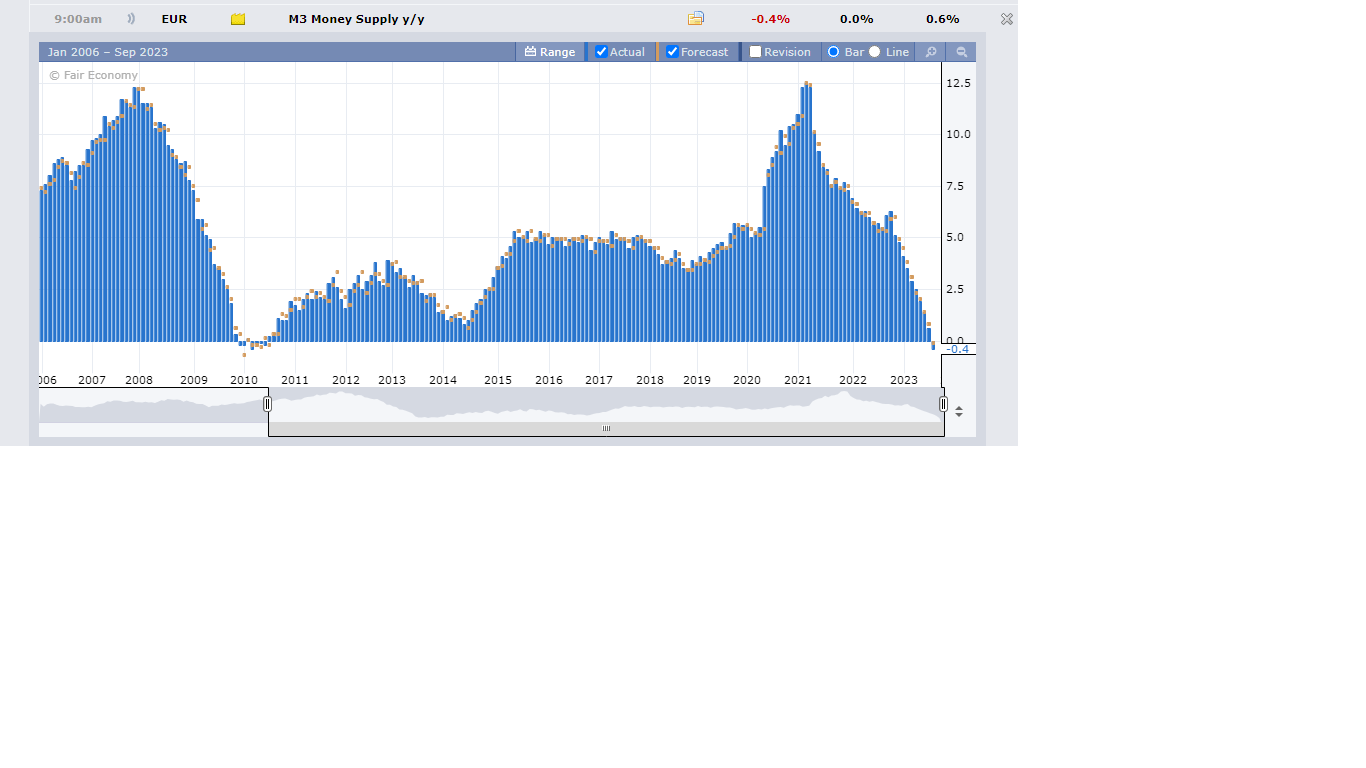
Task: Close the M3 Money Supply detail panel
Action: (1007, 19)
